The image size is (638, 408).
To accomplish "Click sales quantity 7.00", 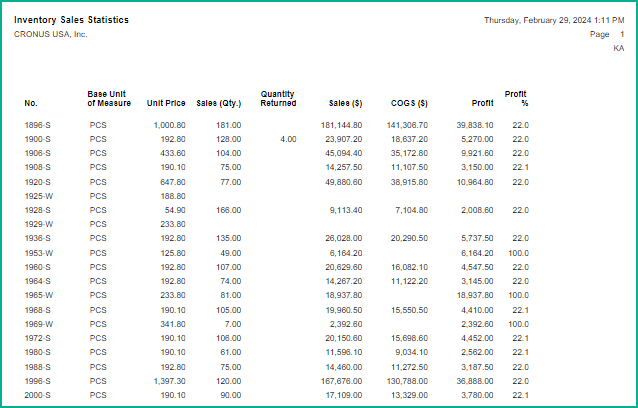I will pos(233,324).
